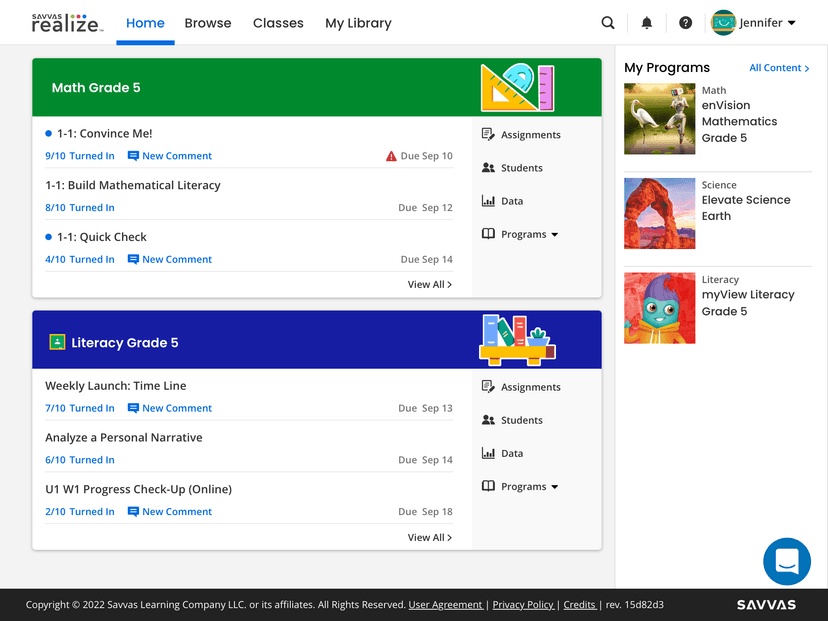
Task: Open the Elevate Science Earth program thumbnail
Action: pyautogui.click(x=659, y=213)
